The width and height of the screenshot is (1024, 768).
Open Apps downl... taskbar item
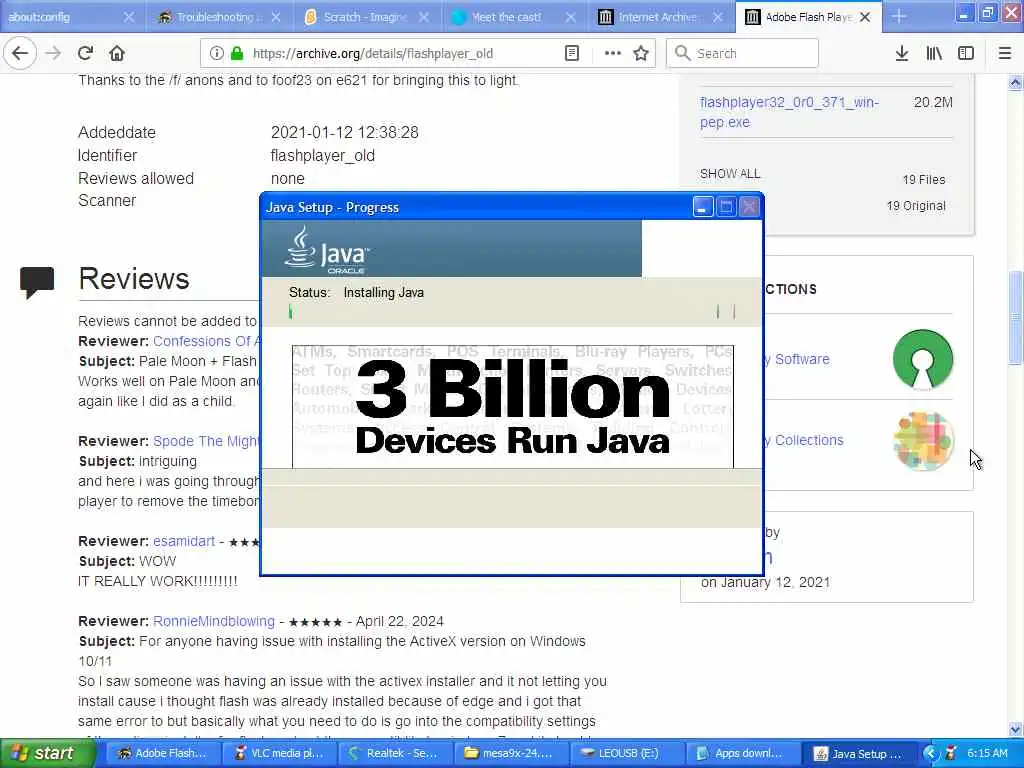(x=742, y=753)
